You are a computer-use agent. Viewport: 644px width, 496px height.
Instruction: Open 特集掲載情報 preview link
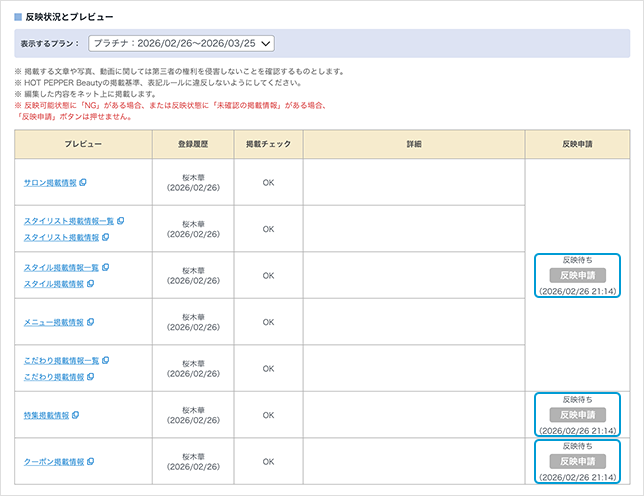(x=46, y=416)
